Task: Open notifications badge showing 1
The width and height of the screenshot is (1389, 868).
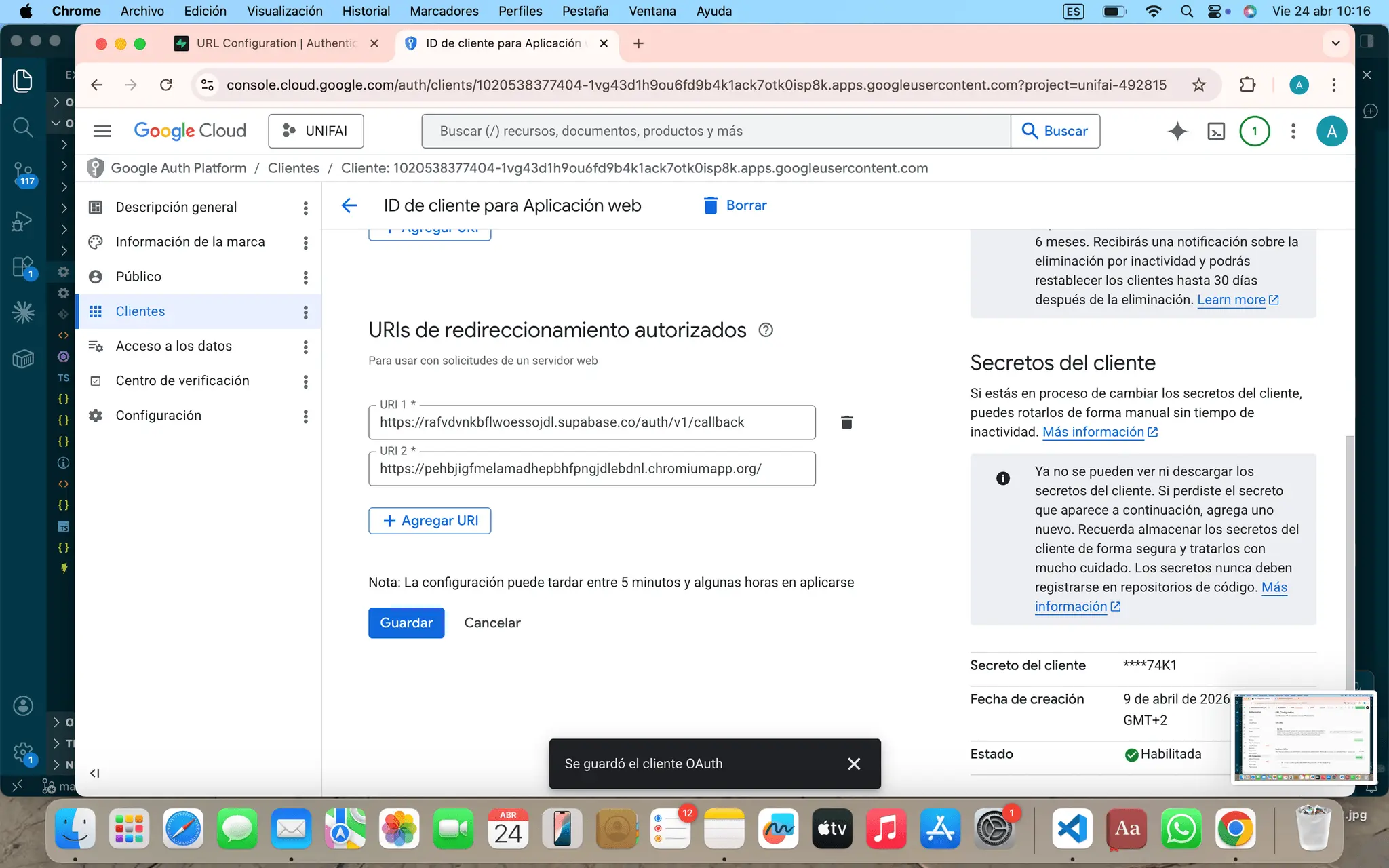Action: click(x=1254, y=131)
